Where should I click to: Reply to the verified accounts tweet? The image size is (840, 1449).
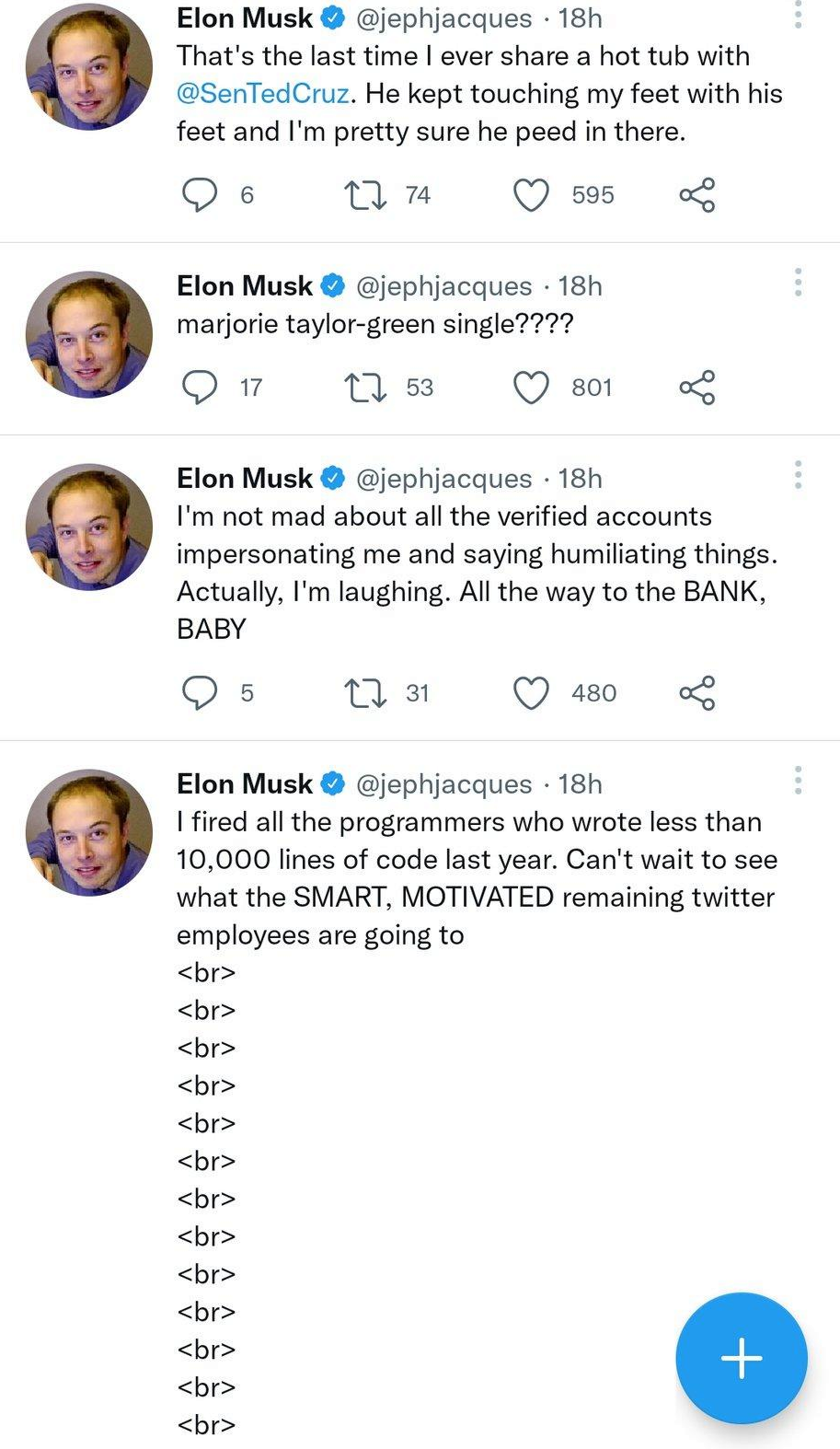[200, 692]
